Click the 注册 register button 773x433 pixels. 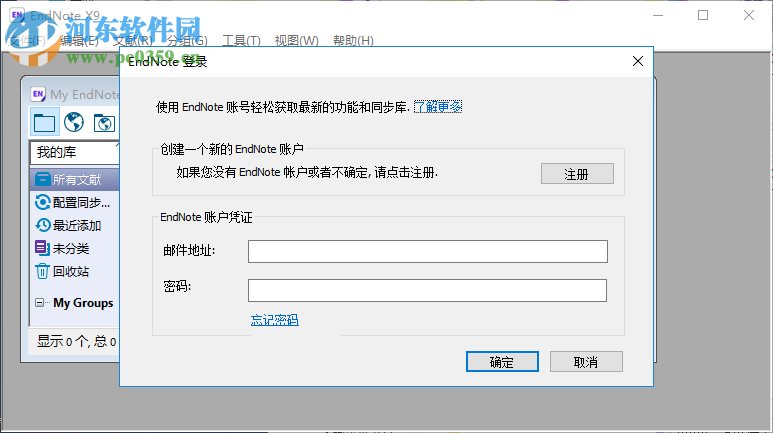(577, 174)
